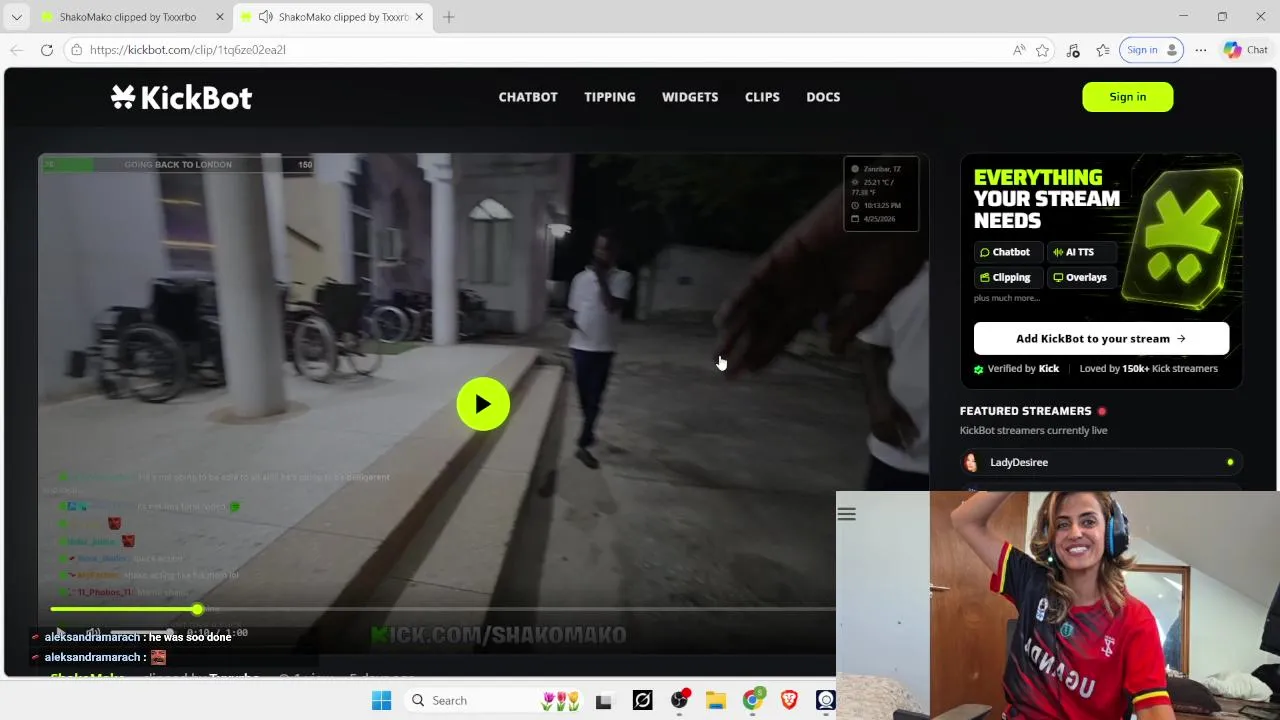Screen dimensions: 1280x720
Task: Open Chrome from the taskbar
Action: (x=752, y=701)
